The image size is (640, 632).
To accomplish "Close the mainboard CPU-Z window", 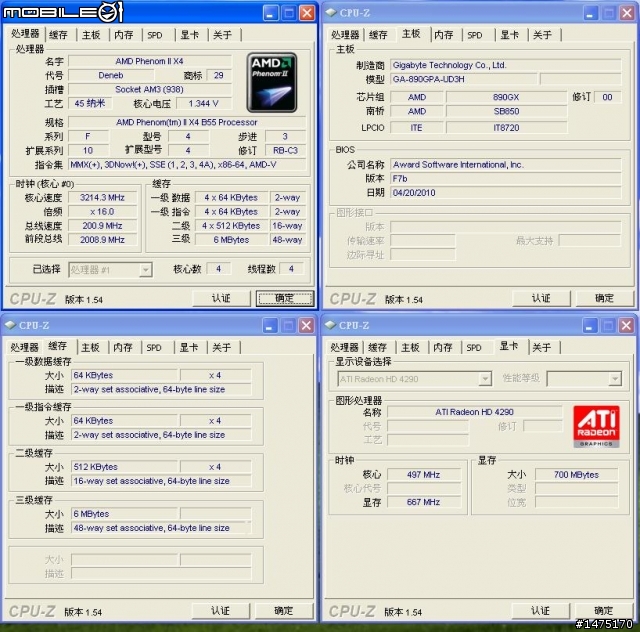I will click(x=627, y=13).
